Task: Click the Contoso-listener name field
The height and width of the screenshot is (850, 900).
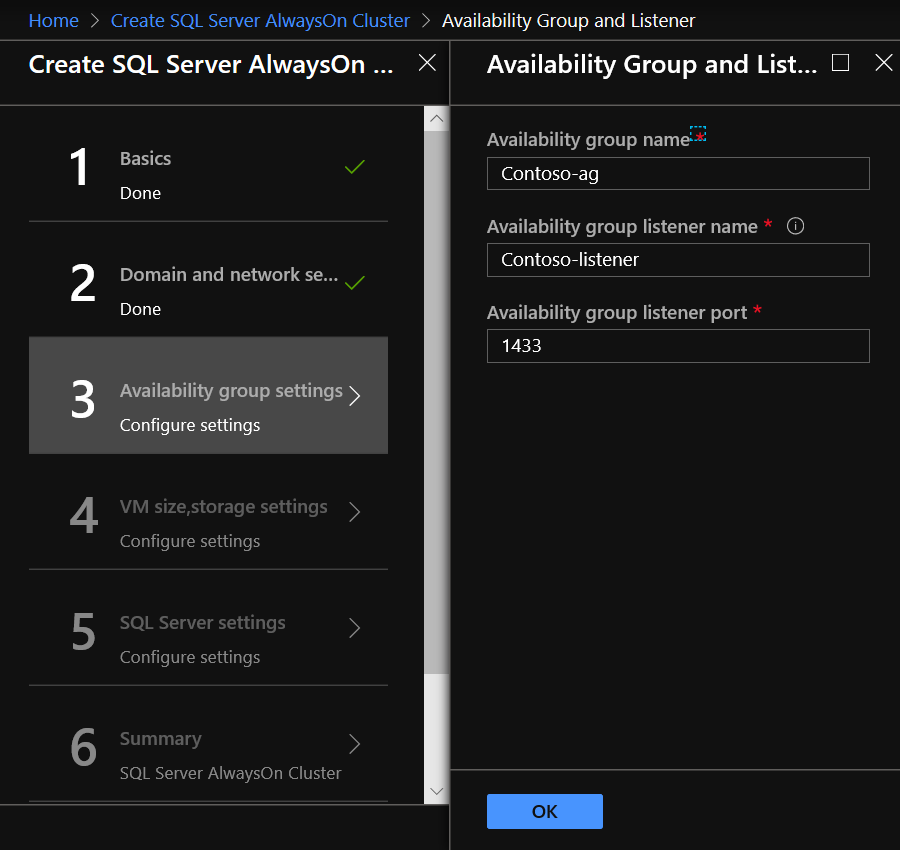Action: [678, 260]
